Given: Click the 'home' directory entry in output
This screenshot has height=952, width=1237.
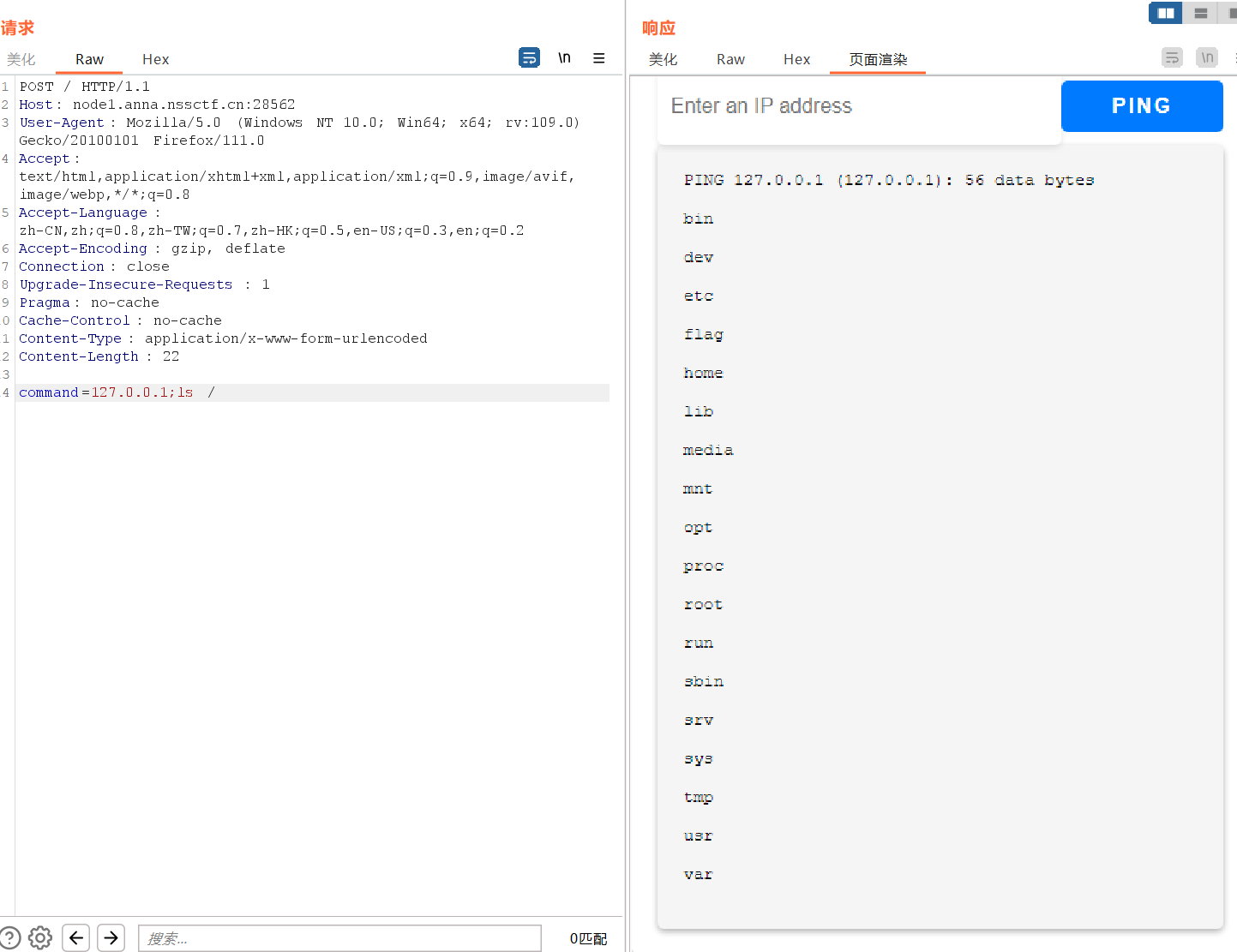Looking at the screenshot, I should 703,373.
